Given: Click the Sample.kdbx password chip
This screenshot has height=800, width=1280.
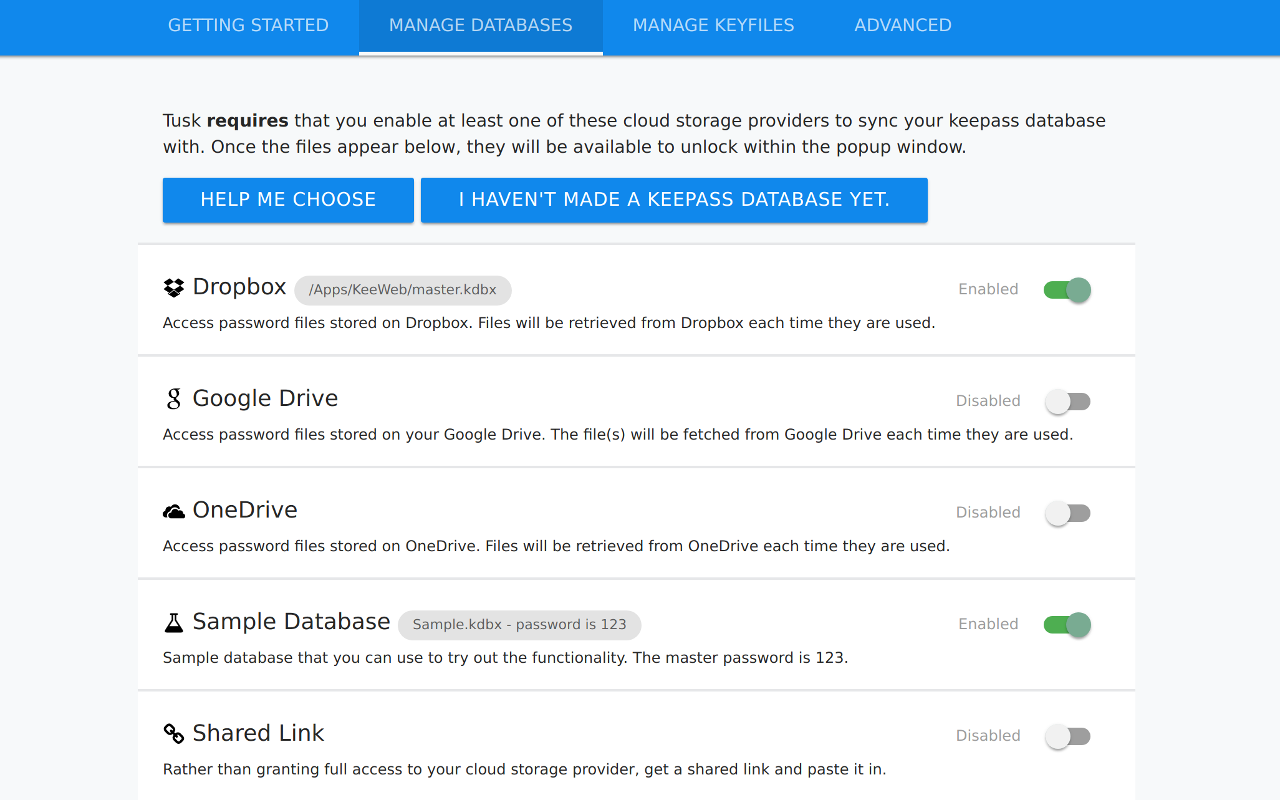Looking at the screenshot, I should (x=519, y=624).
